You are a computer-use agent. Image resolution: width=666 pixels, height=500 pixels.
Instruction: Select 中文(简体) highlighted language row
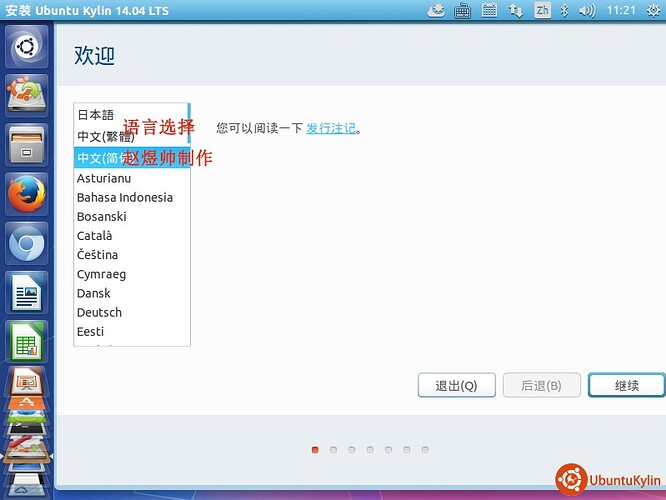click(x=132, y=158)
